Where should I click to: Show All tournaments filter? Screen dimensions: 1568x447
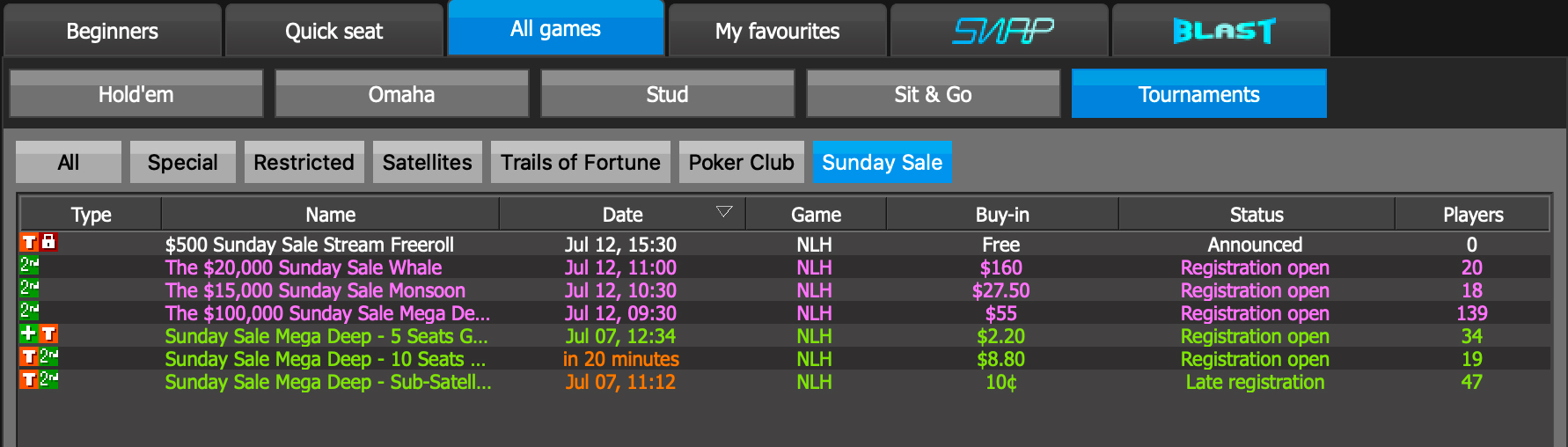click(x=69, y=163)
